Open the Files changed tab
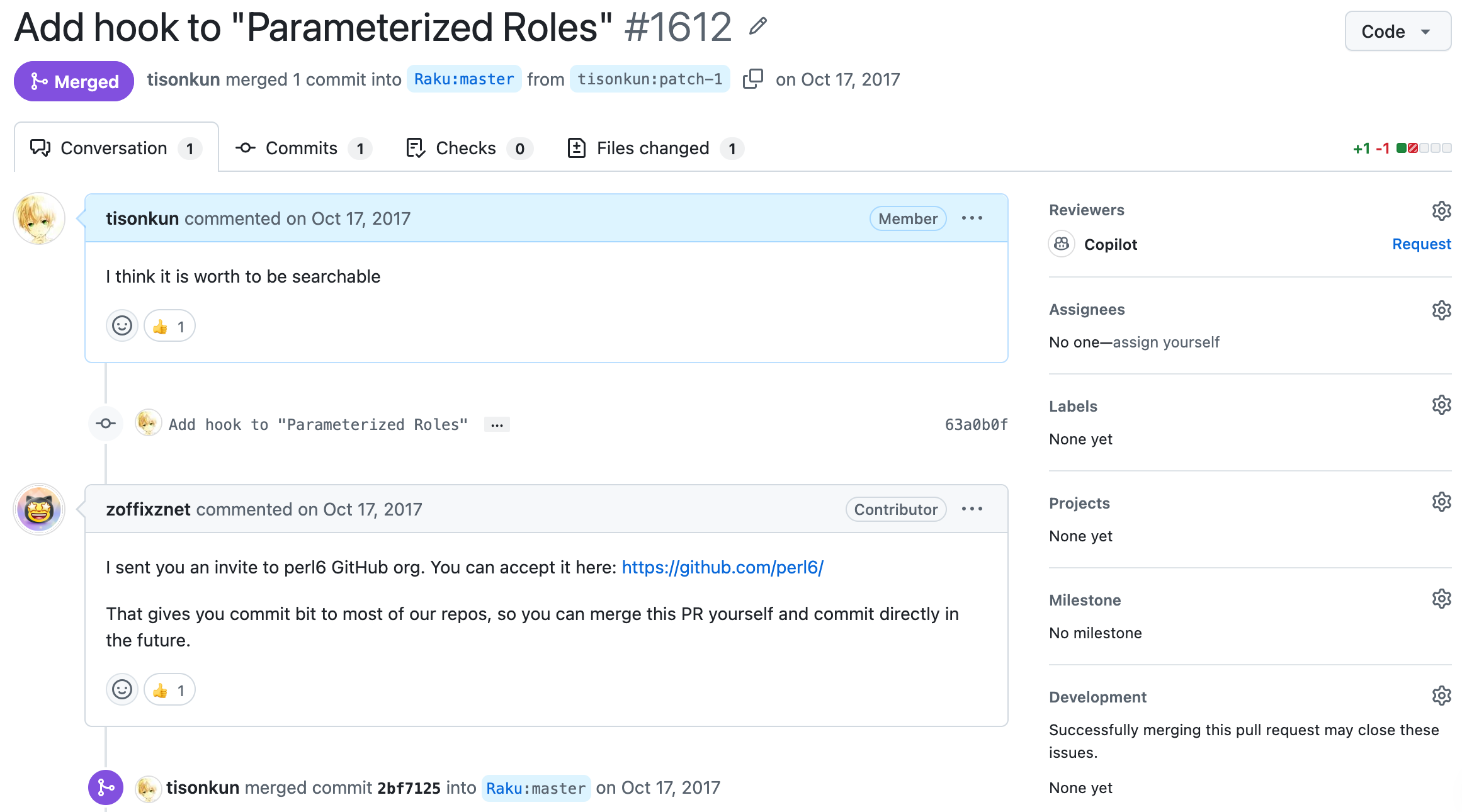 tap(655, 148)
